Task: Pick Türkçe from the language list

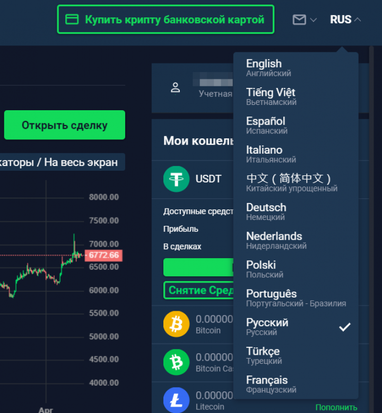Action: click(296, 355)
